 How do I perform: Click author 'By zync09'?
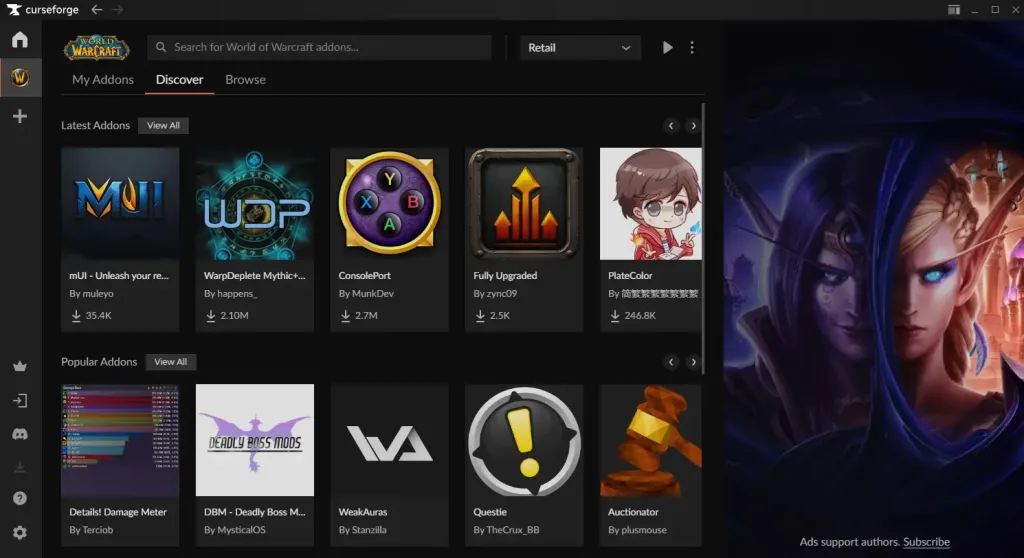coord(495,294)
